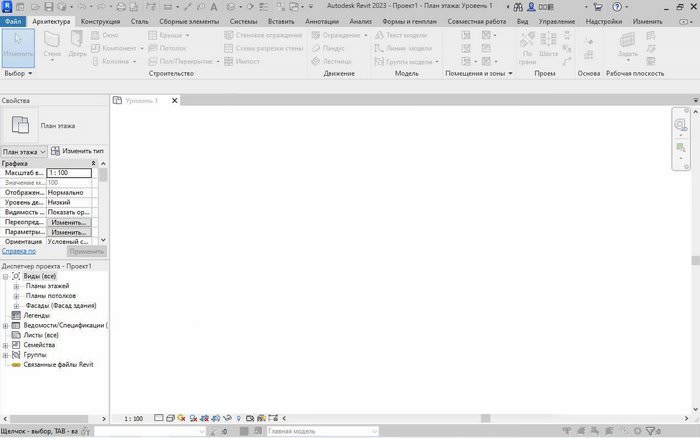This screenshot has width=700, height=438.
Task: Expand the Планы этажей tree node
Action: point(16,286)
